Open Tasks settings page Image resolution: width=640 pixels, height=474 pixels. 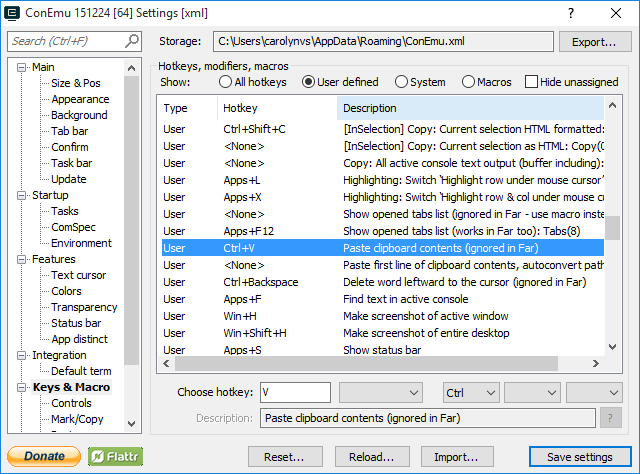click(x=64, y=211)
